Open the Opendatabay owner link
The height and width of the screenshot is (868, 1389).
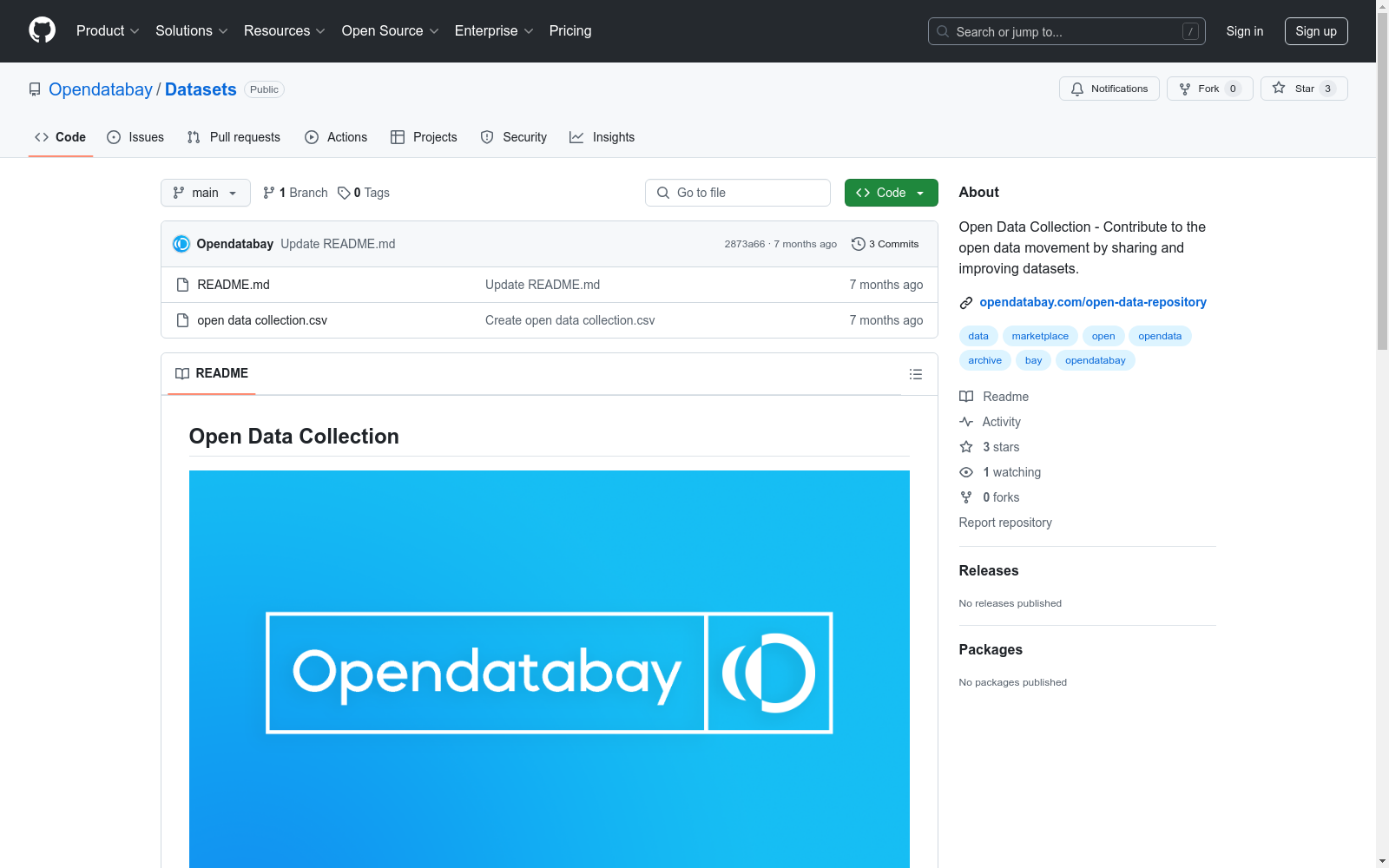point(101,89)
